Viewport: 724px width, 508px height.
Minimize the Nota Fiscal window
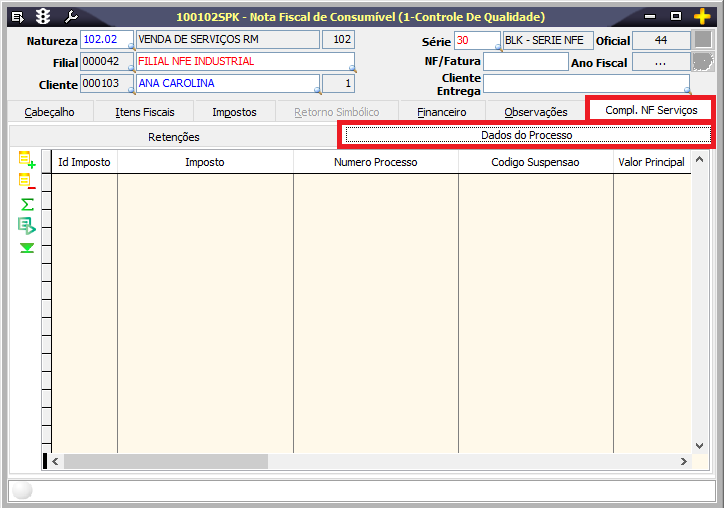point(650,17)
